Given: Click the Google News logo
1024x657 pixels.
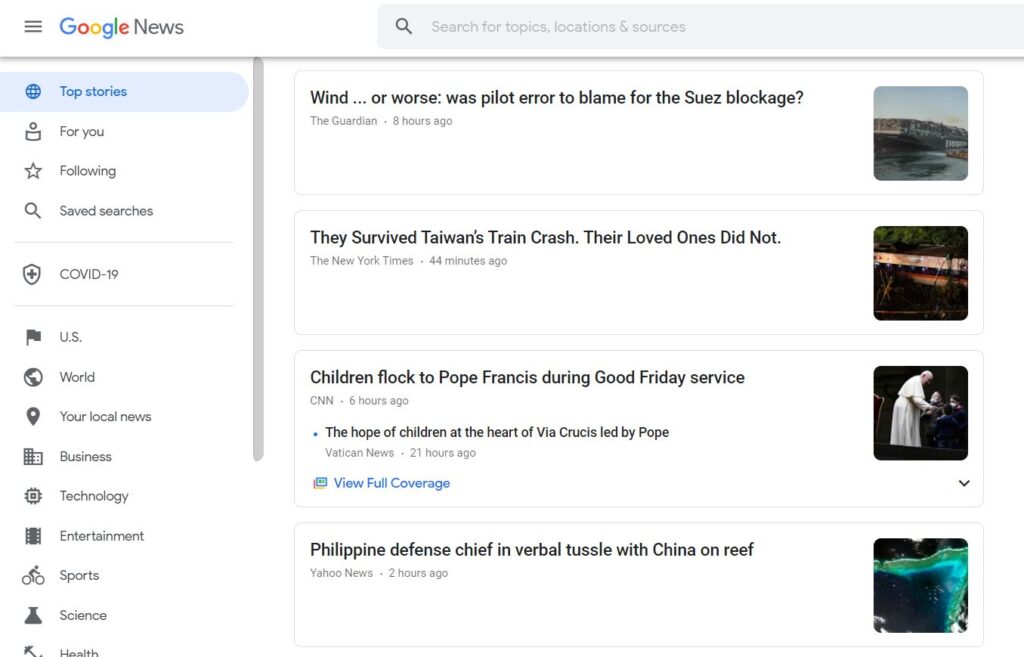Looking at the screenshot, I should pos(120,27).
